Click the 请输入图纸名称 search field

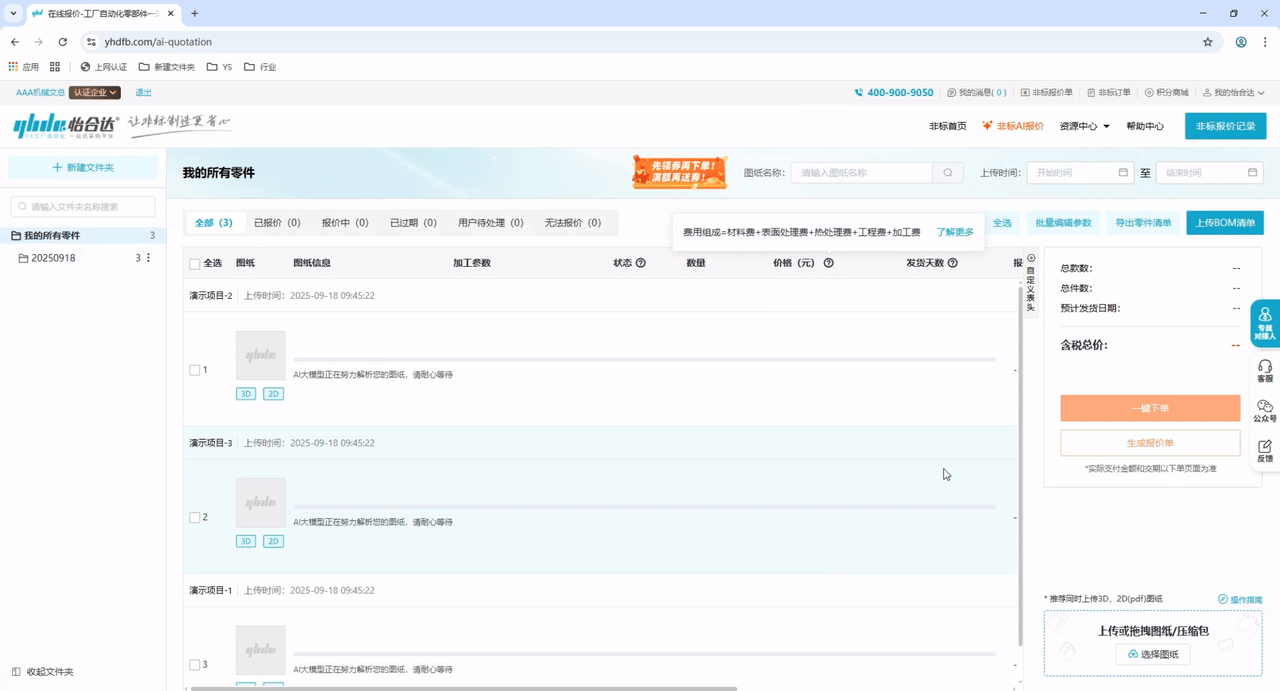[862, 173]
